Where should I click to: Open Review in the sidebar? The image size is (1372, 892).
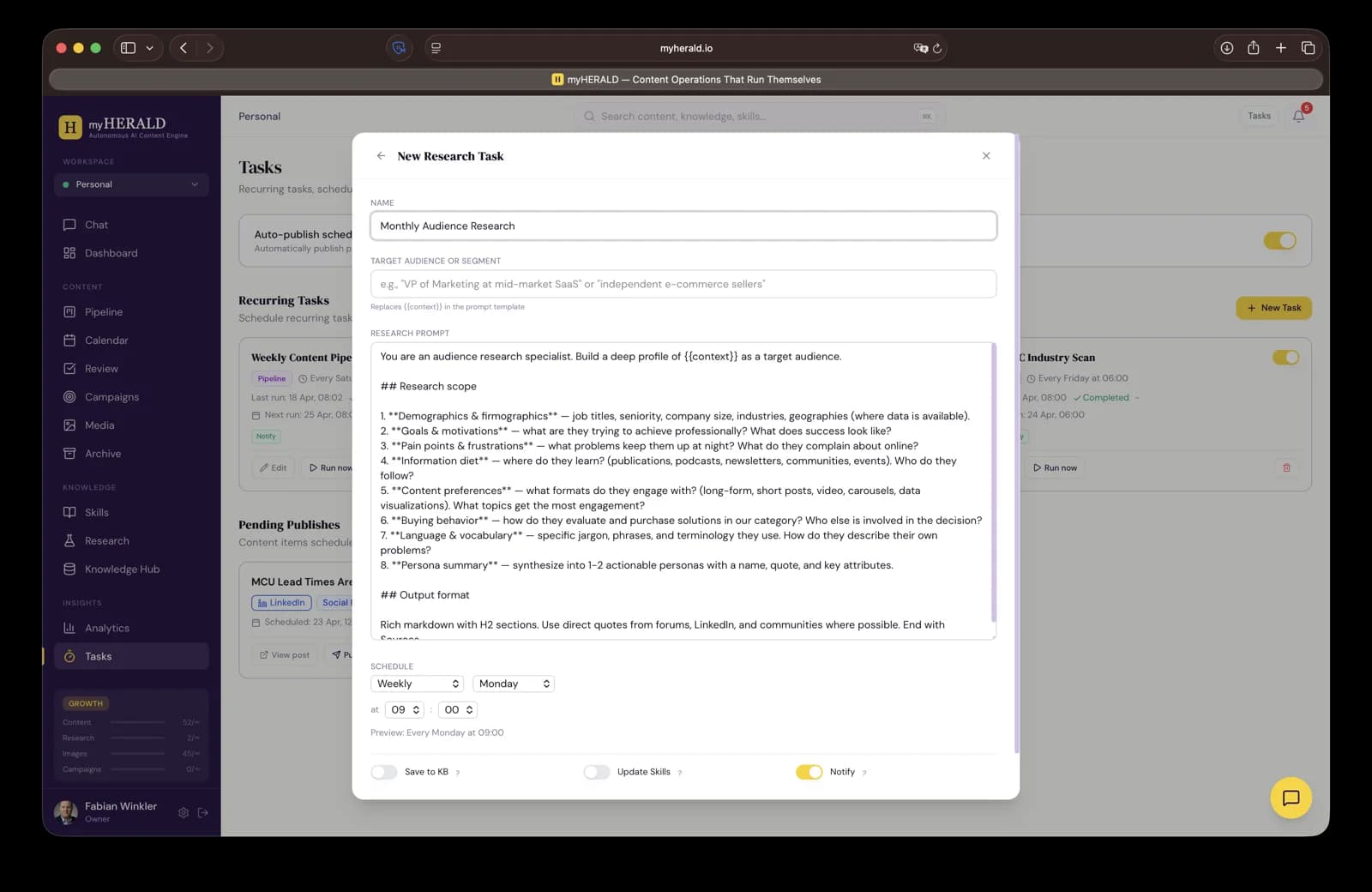(x=101, y=369)
